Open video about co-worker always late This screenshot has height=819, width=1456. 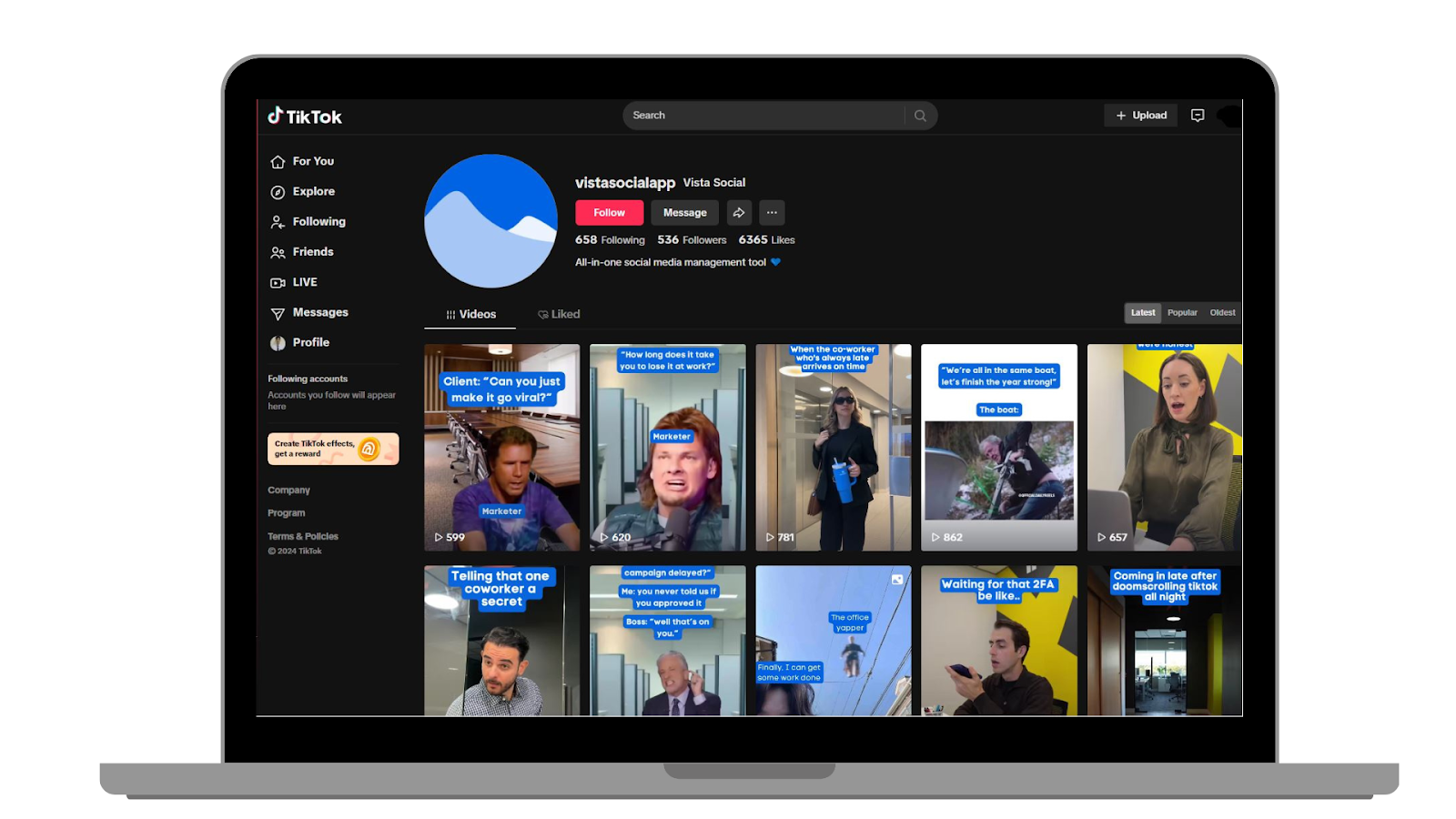(x=833, y=447)
